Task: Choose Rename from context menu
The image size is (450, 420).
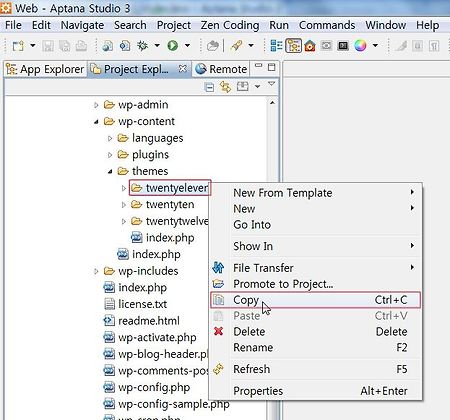Action: click(x=316, y=348)
